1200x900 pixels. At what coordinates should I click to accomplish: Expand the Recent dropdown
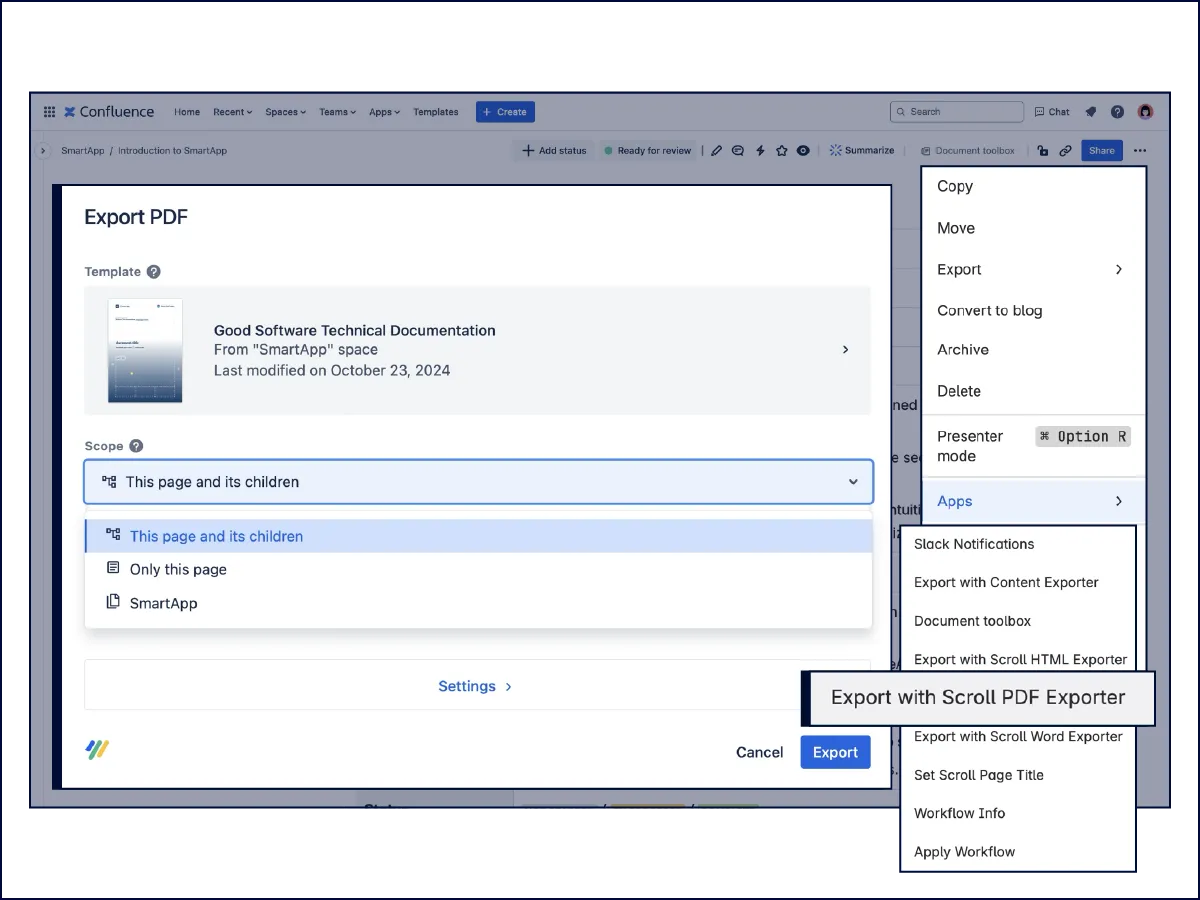point(232,112)
